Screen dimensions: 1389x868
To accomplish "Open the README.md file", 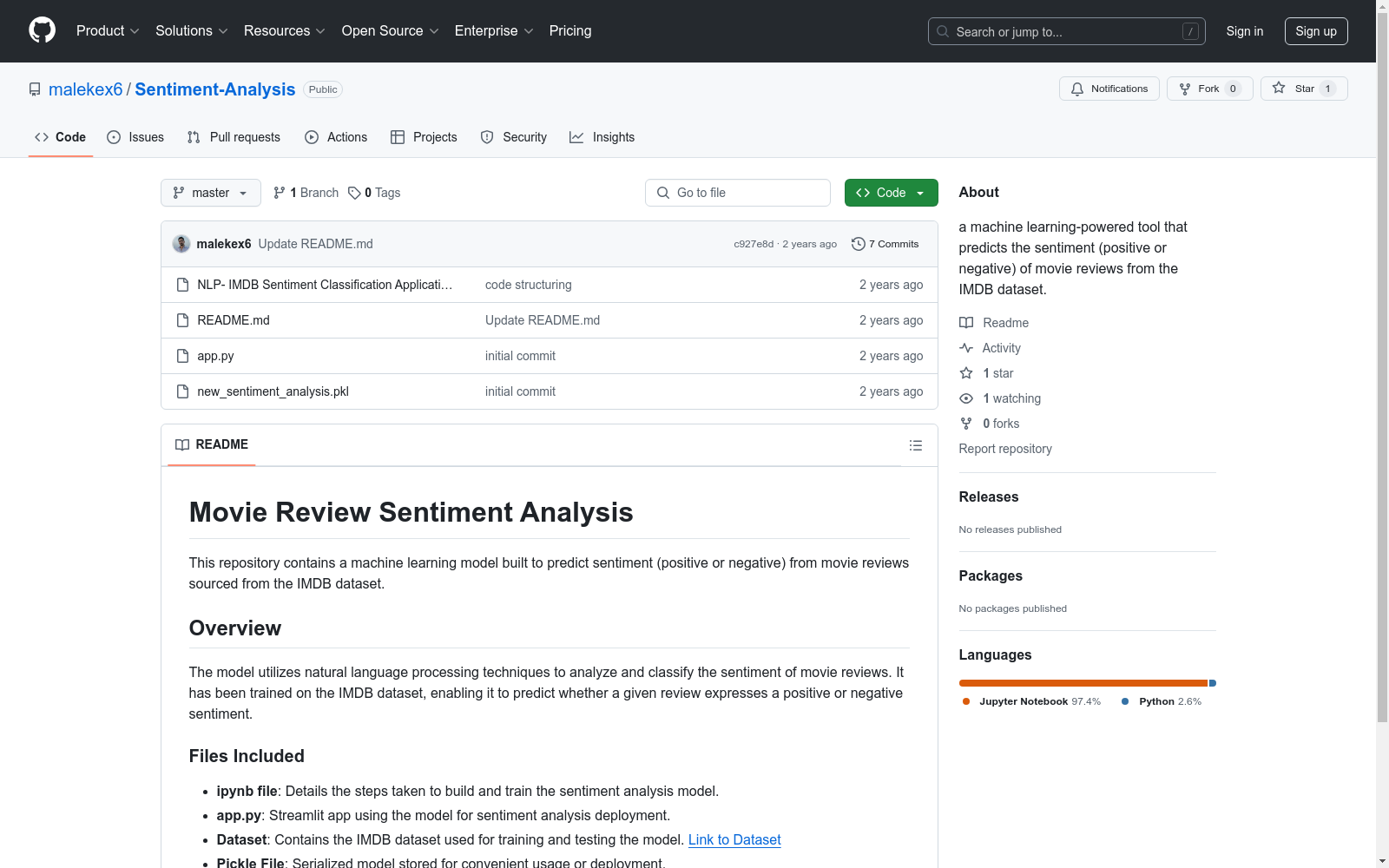I will 234,320.
